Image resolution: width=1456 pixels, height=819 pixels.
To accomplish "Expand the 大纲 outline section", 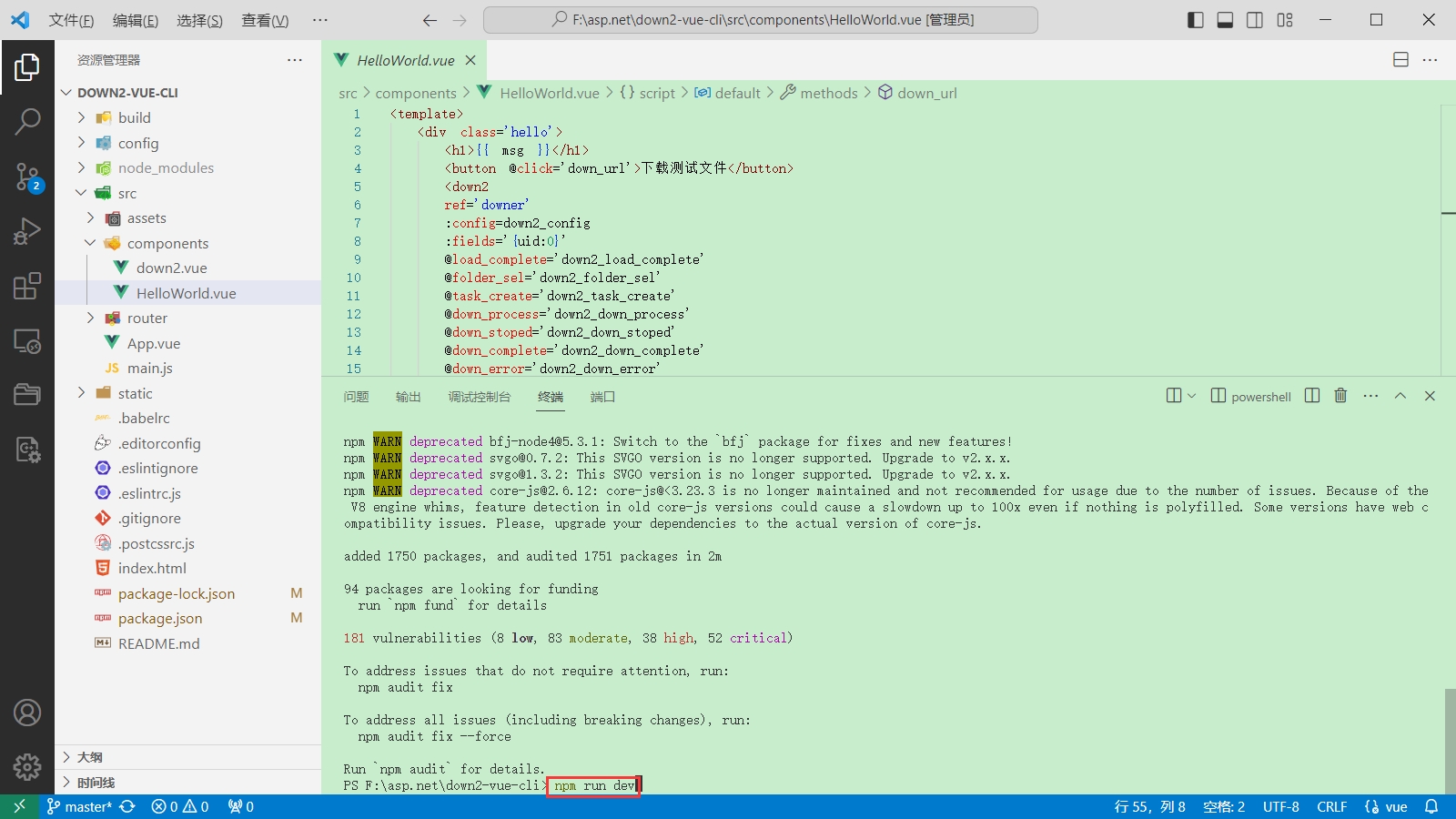I will click(89, 757).
